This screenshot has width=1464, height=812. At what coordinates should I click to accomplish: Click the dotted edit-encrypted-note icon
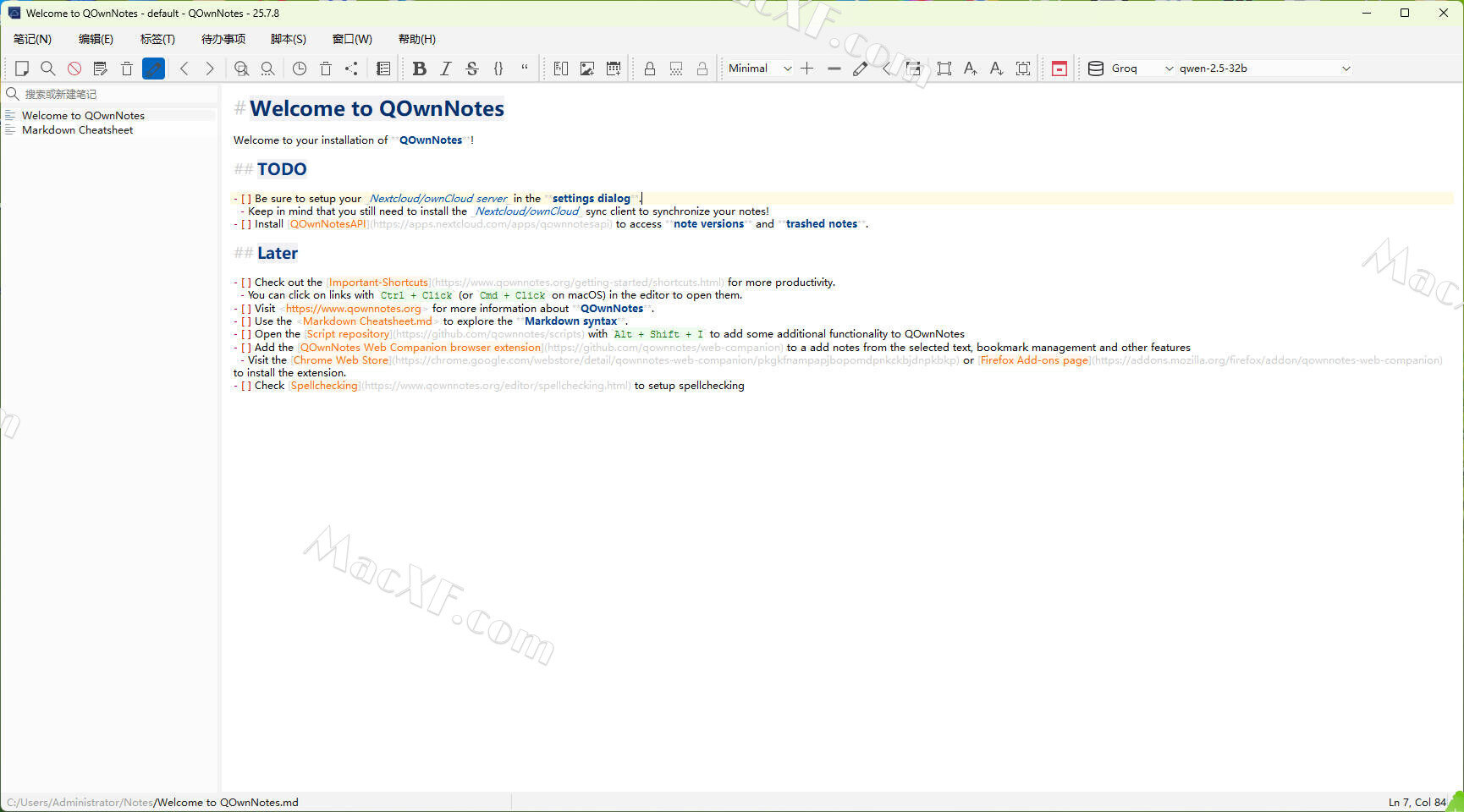[676, 69]
